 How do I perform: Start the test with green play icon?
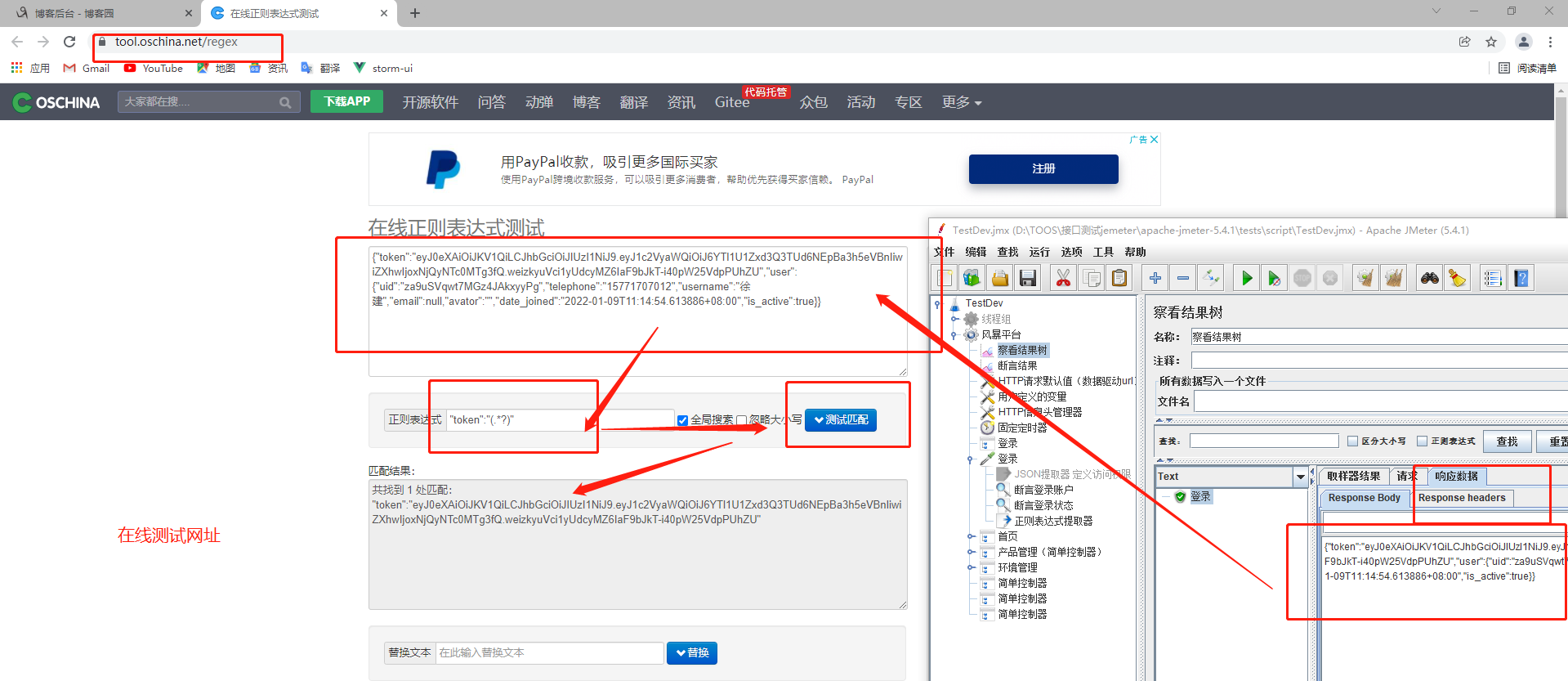(x=1246, y=278)
